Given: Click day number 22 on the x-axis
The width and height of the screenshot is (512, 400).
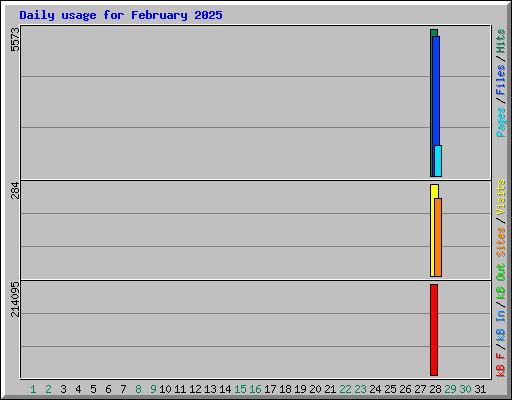Looking at the screenshot, I should point(345,389).
